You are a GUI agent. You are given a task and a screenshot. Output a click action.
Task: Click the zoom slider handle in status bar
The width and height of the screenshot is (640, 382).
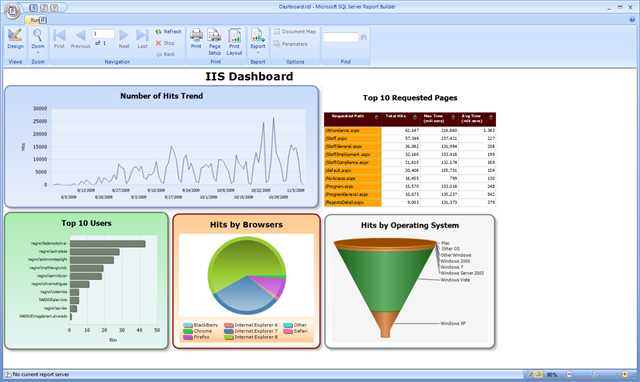pyautogui.click(x=594, y=374)
